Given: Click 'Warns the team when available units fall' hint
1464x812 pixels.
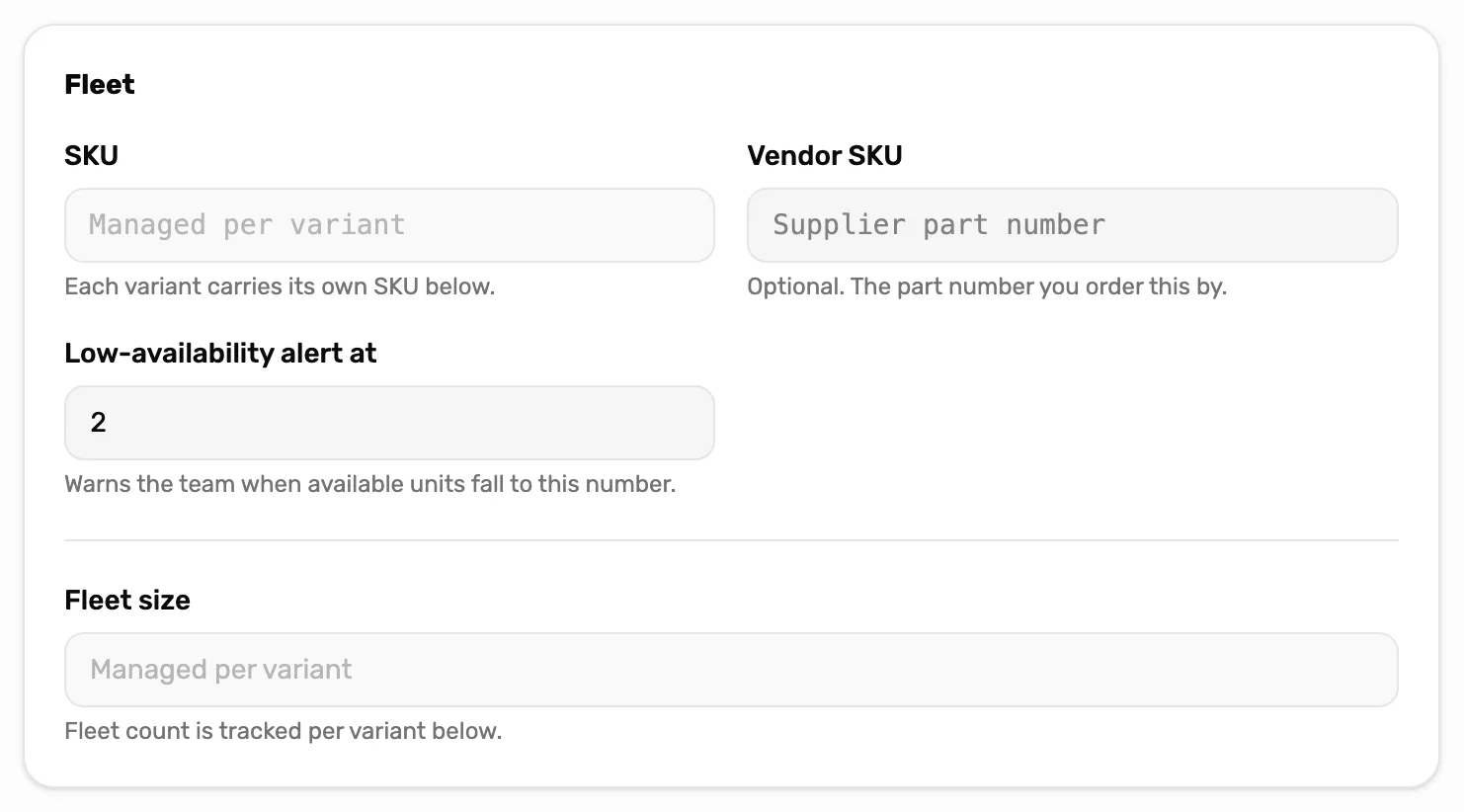Looking at the screenshot, I should tap(370, 484).
